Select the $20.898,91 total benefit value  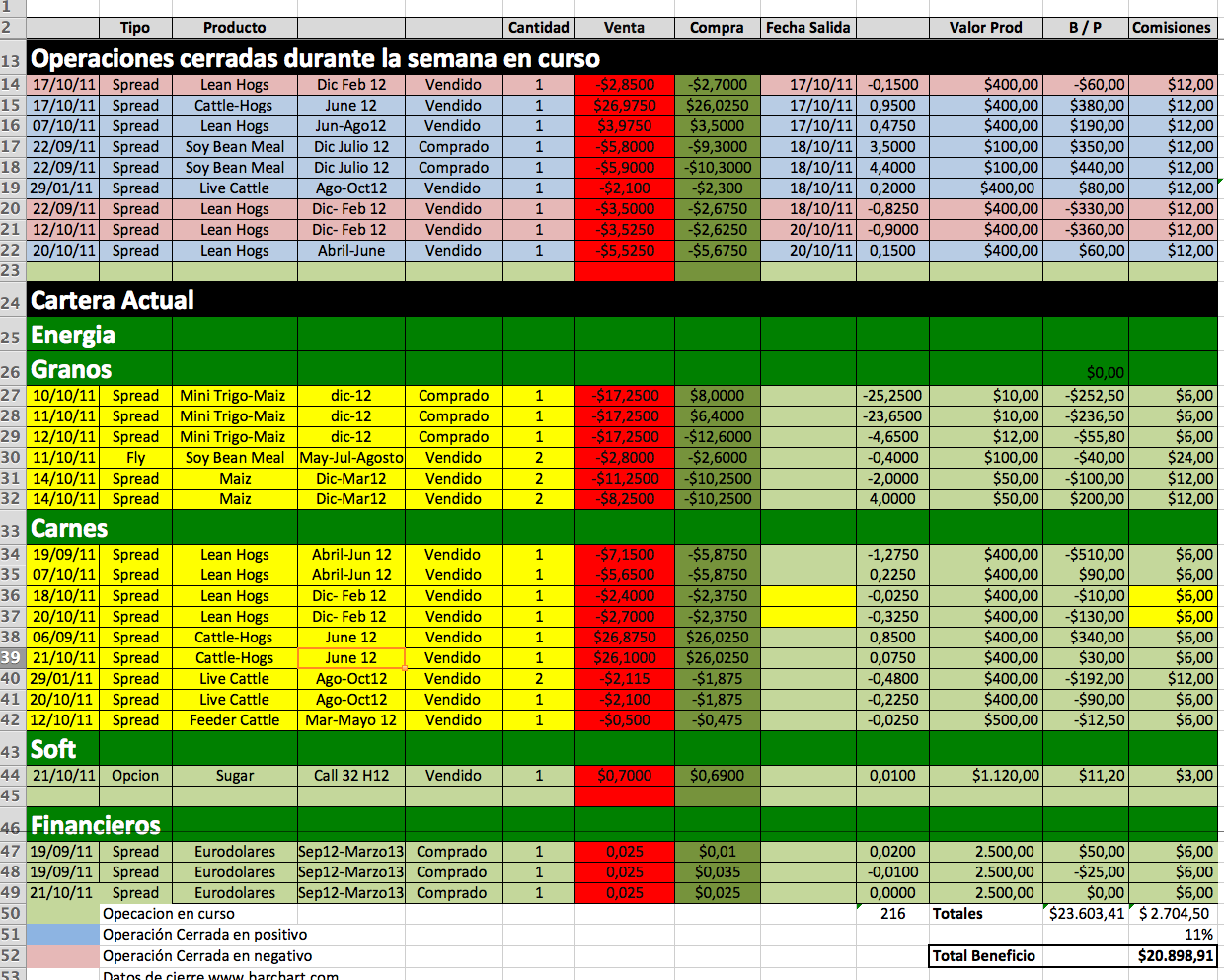pos(1174,956)
